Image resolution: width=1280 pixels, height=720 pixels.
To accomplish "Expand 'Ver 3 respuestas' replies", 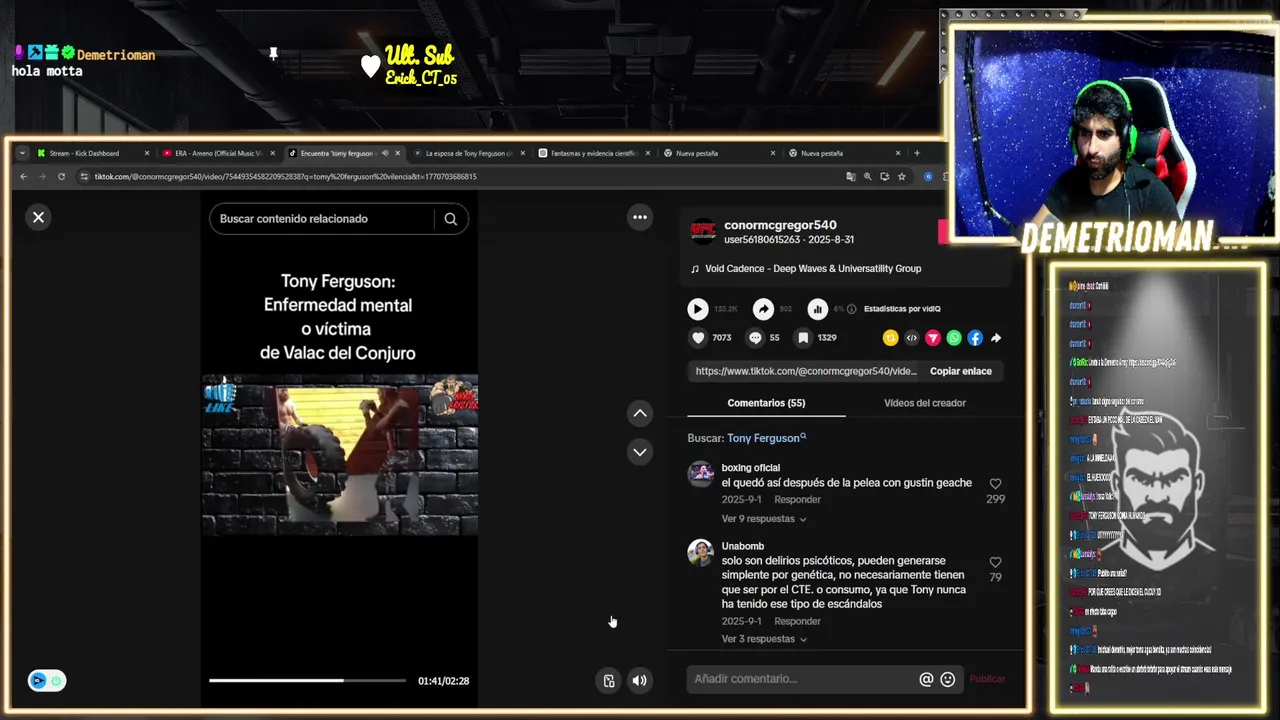I will (764, 639).
